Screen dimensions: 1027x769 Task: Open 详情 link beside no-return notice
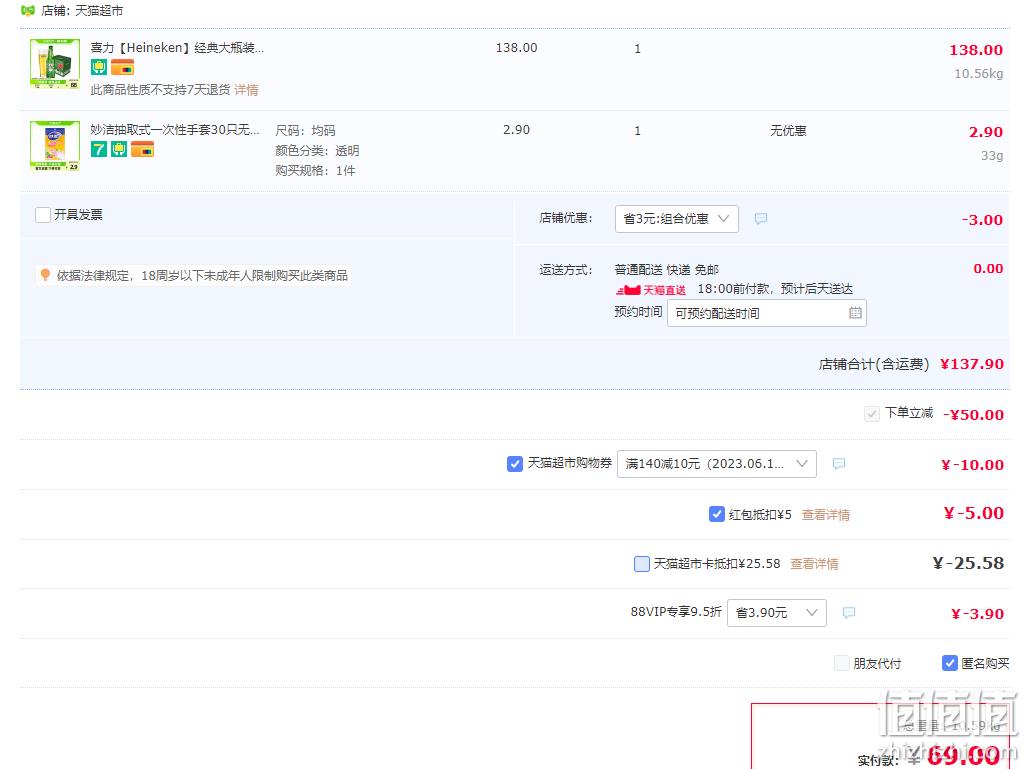246,90
